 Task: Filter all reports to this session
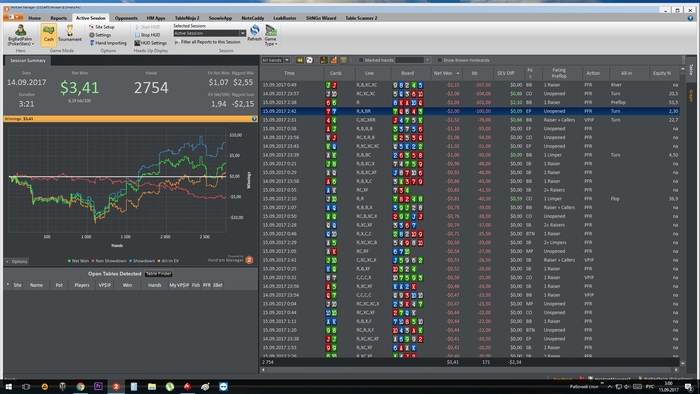pos(207,42)
